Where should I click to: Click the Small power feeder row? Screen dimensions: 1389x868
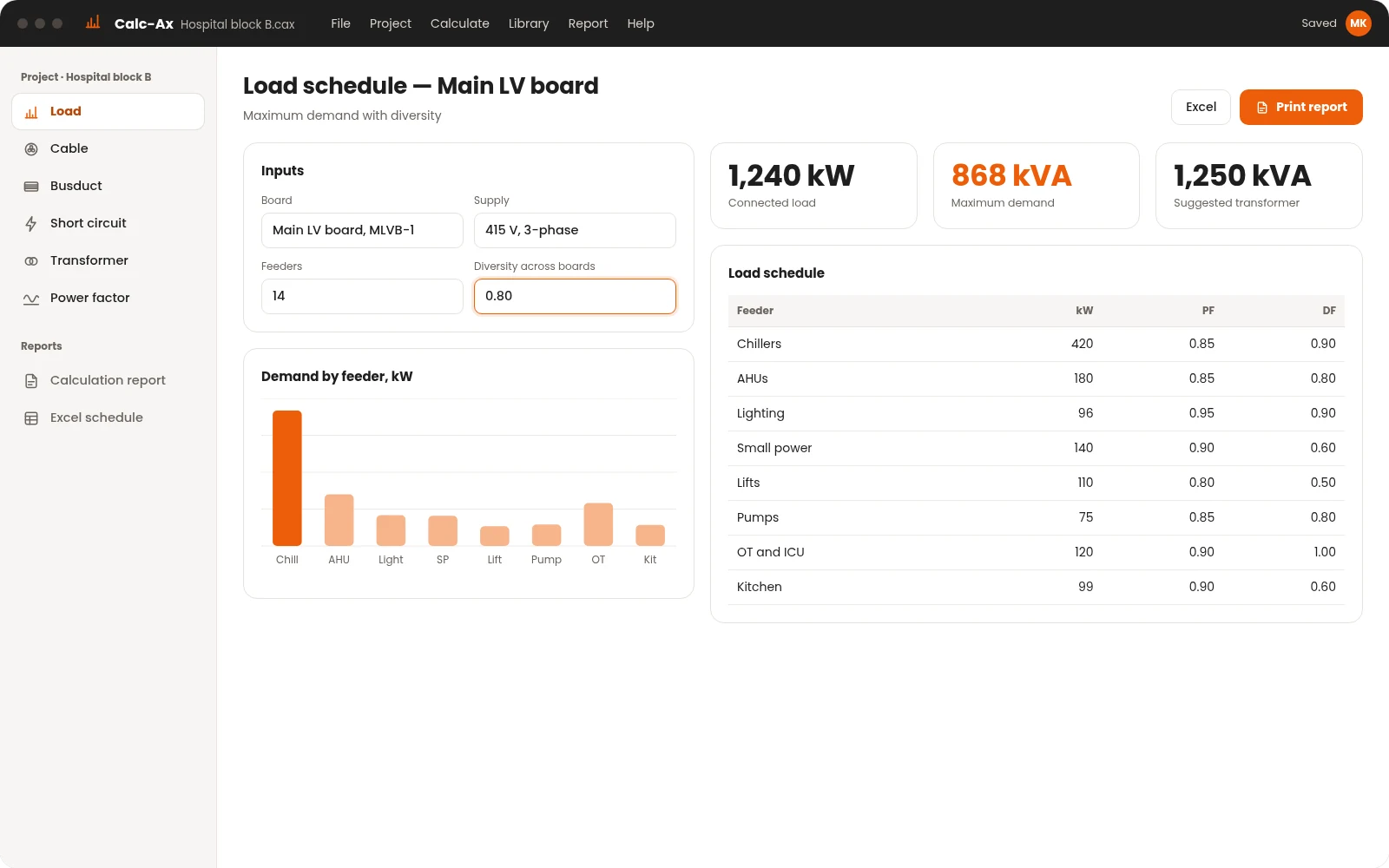coord(1036,448)
